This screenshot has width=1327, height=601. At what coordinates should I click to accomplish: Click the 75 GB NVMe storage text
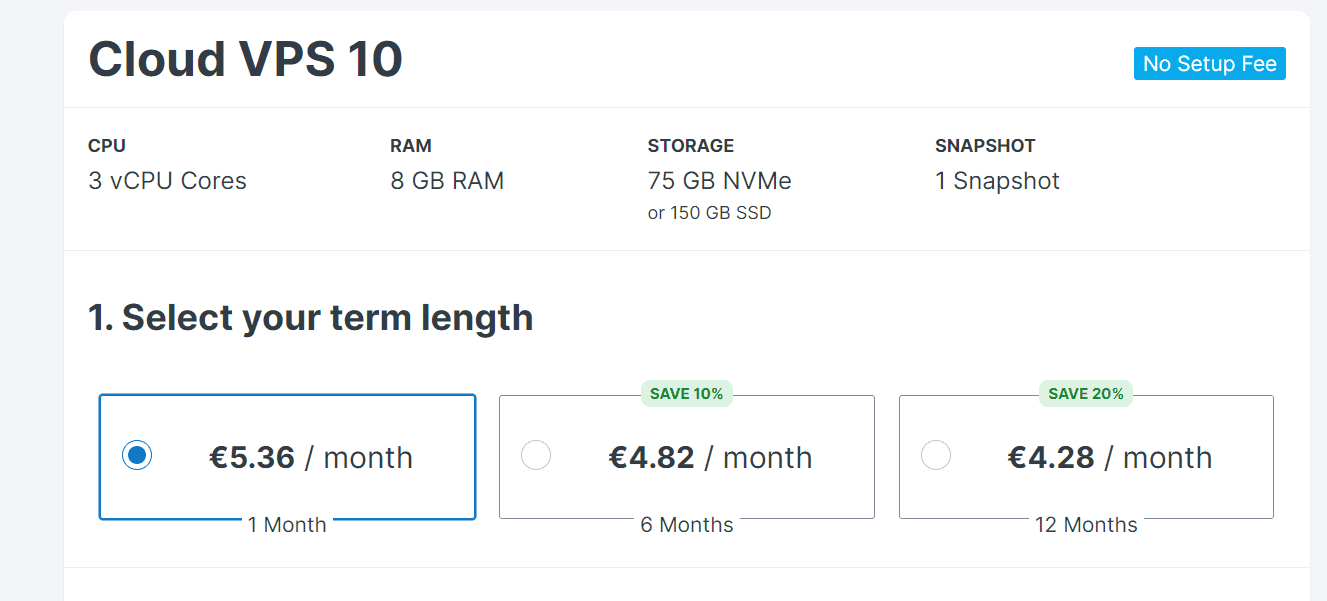(x=719, y=181)
